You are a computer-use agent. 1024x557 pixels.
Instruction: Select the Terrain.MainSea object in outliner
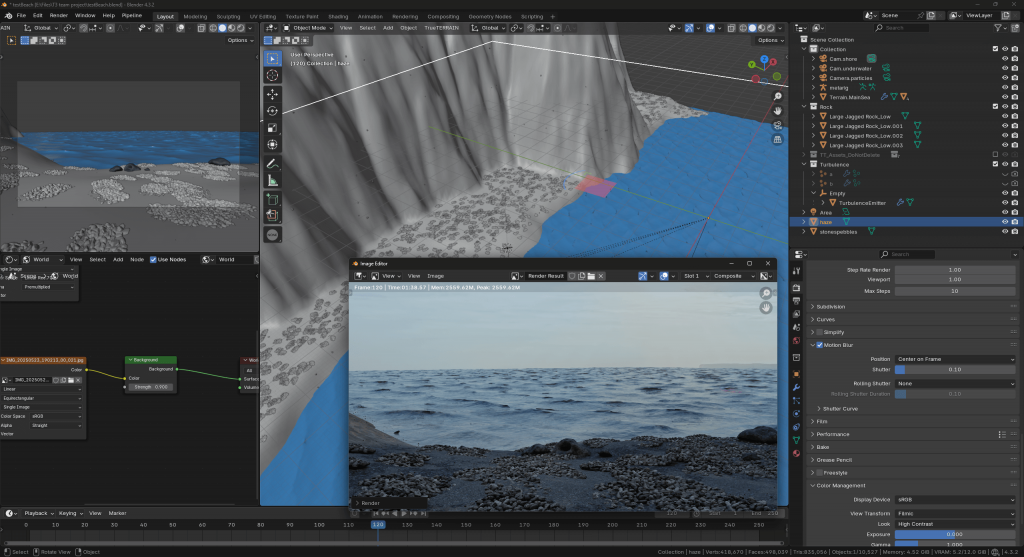[x=849, y=97]
